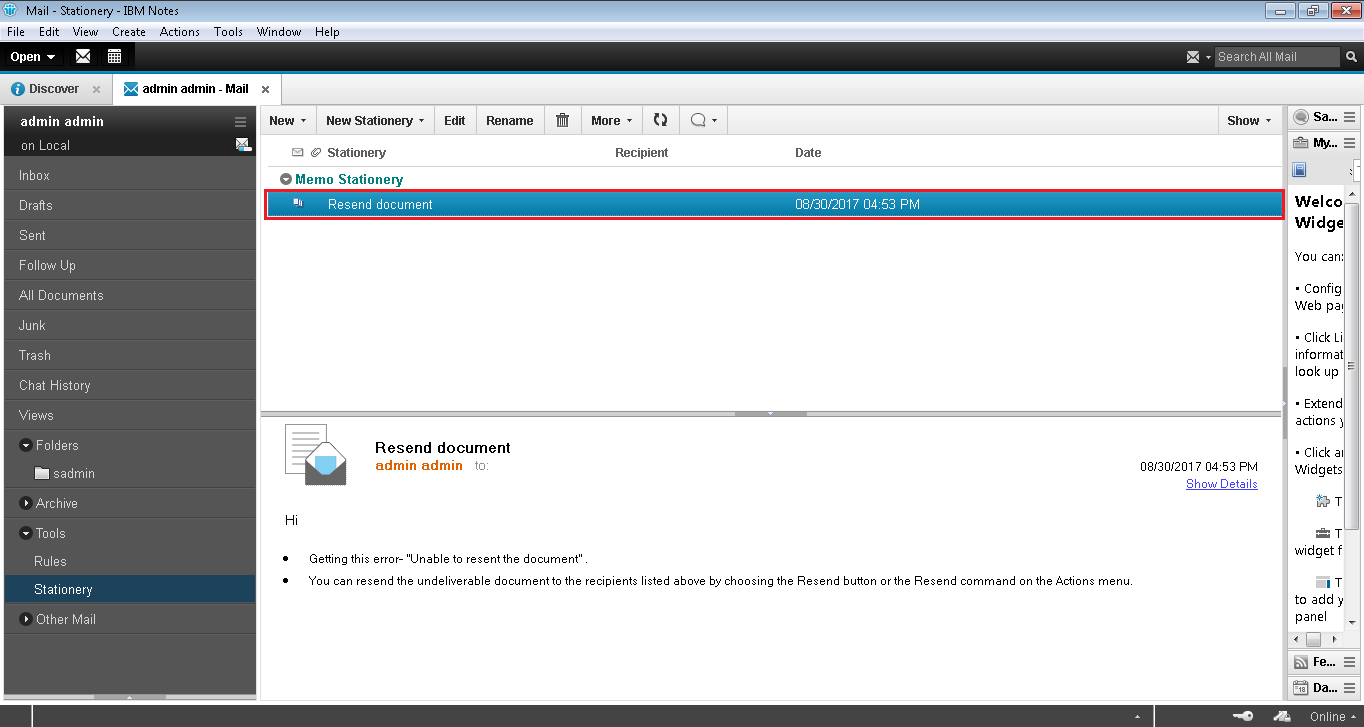
Task: Open the Feeds panel menu icon
Action: point(1350,662)
